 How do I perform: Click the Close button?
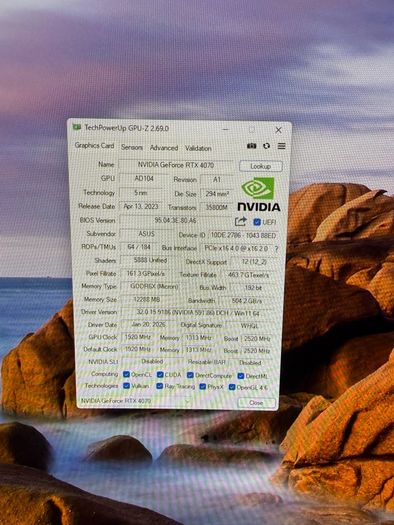(256, 403)
